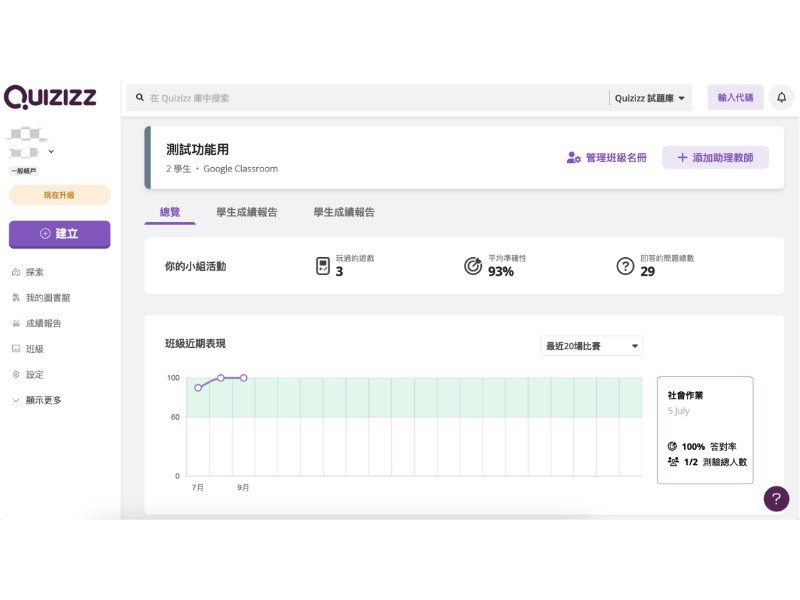Go to 班級 in the sidebar
The width and height of the screenshot is (800, 600).
(34, 349)
